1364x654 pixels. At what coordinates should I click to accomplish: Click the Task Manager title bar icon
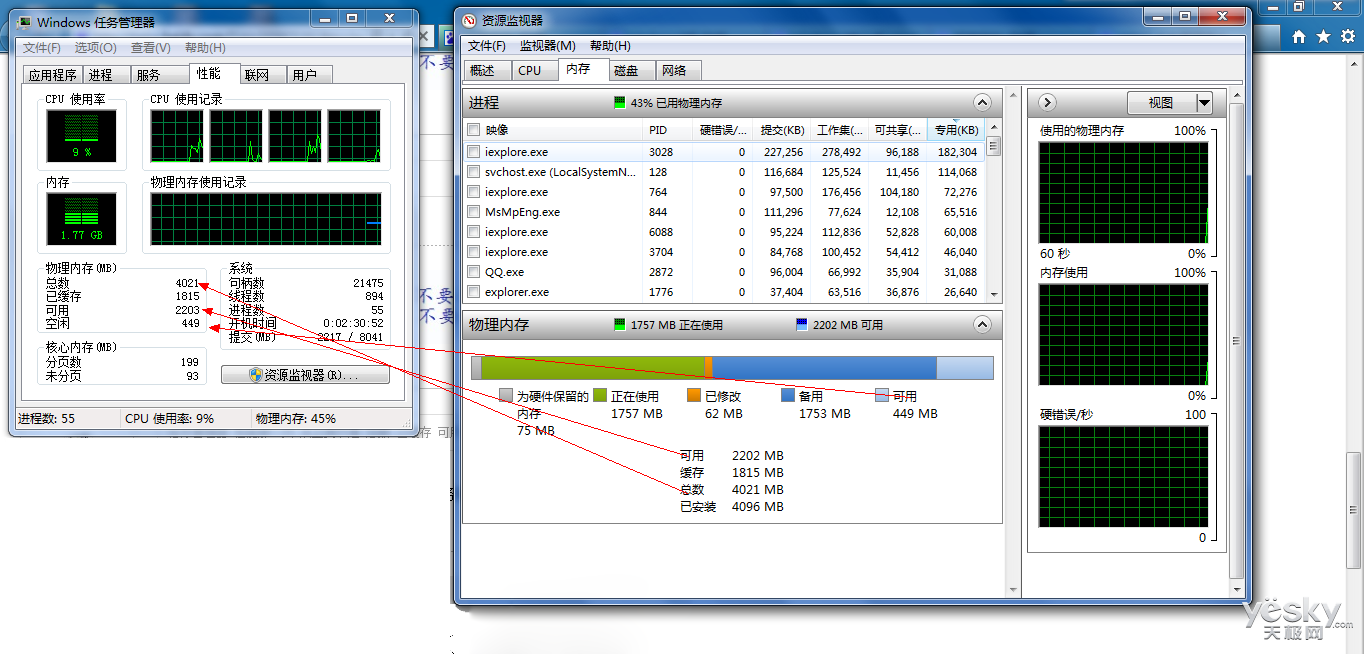(x=24, y=22)
